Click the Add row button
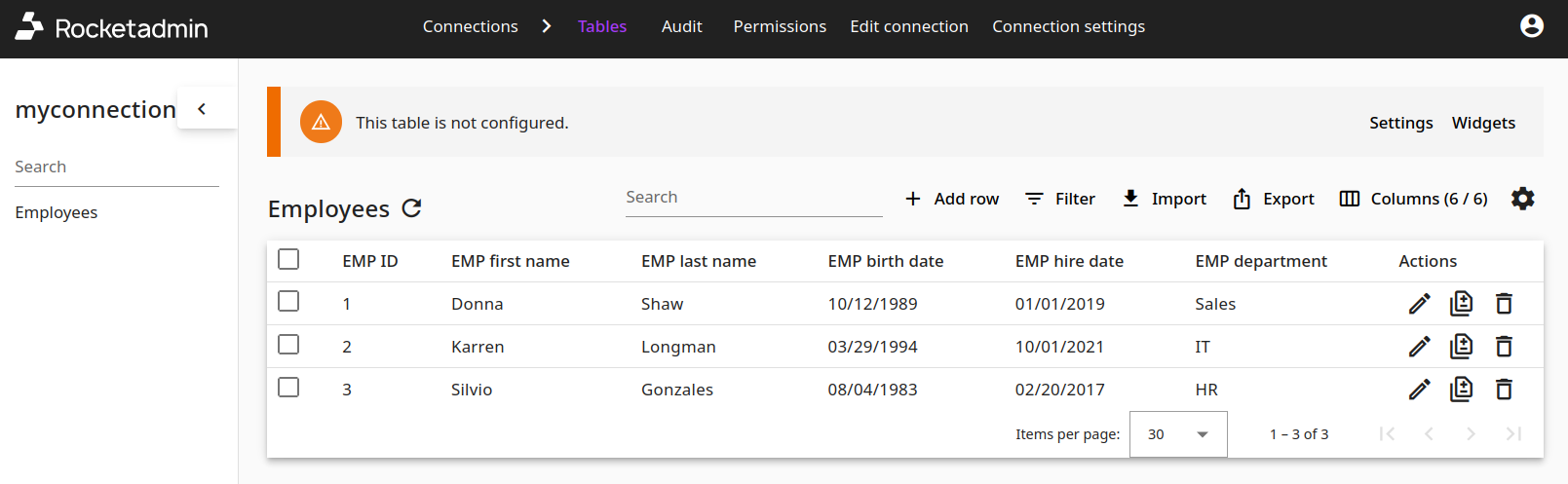Image resolution: width=1568 pixels, height=484 pixels. click(952, 199)
